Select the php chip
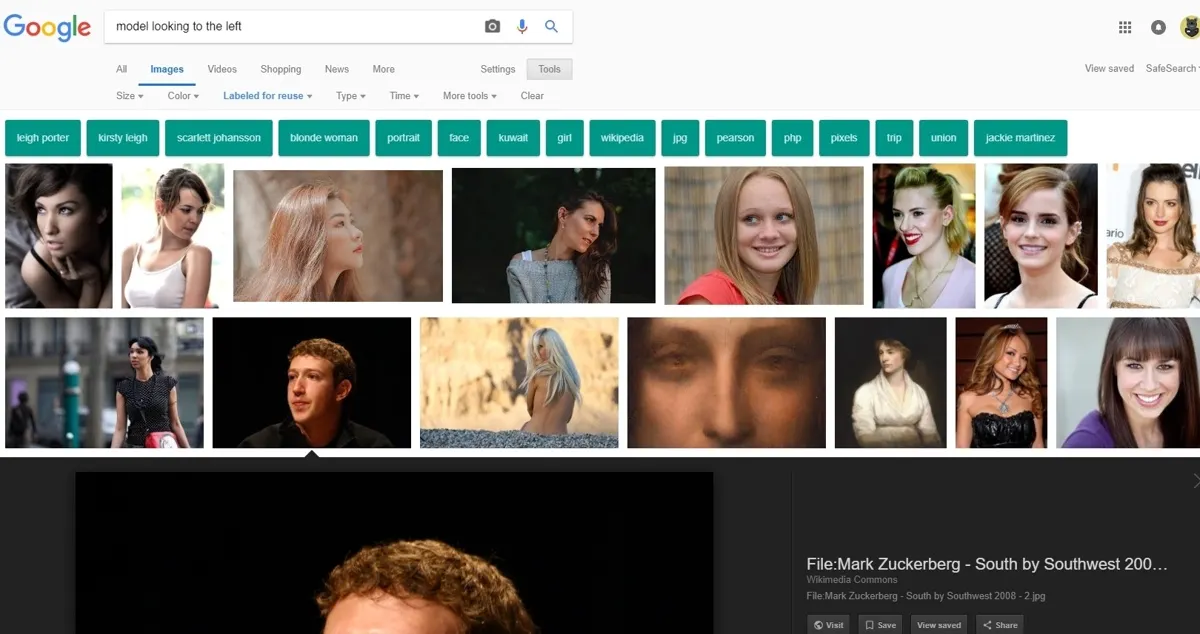1200x634 pixels. pos(793,138)
